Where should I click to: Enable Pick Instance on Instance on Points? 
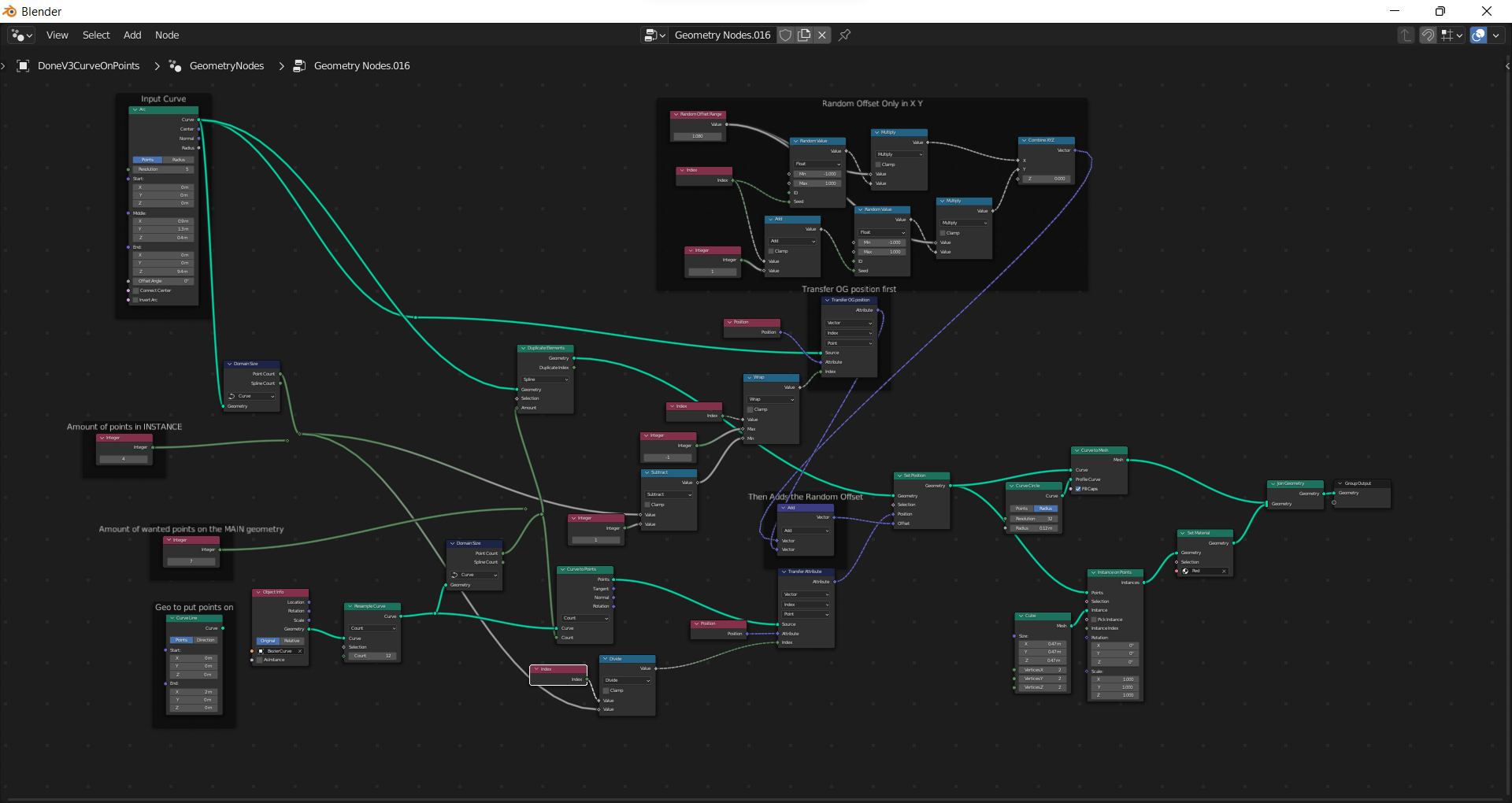point(1094,620)
